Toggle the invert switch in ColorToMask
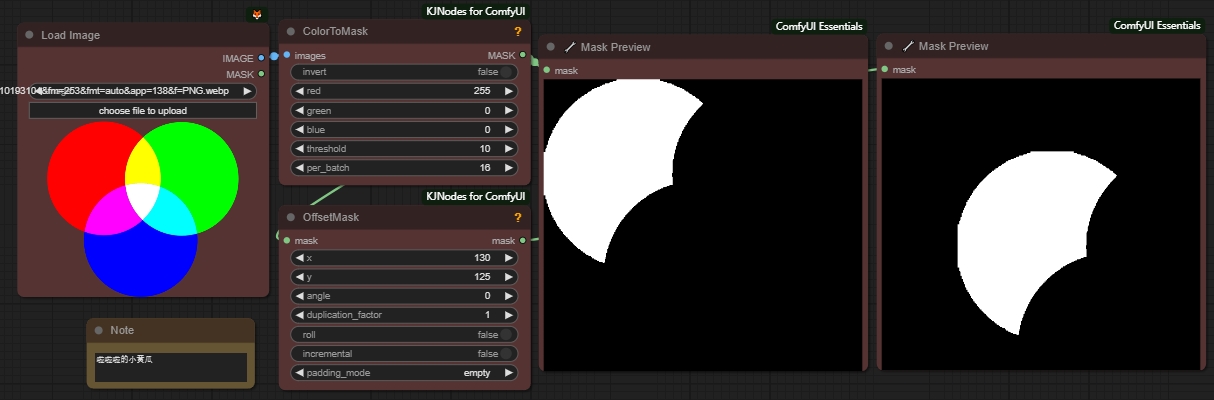Screen dimensions: 1214x400 point(508,72)
